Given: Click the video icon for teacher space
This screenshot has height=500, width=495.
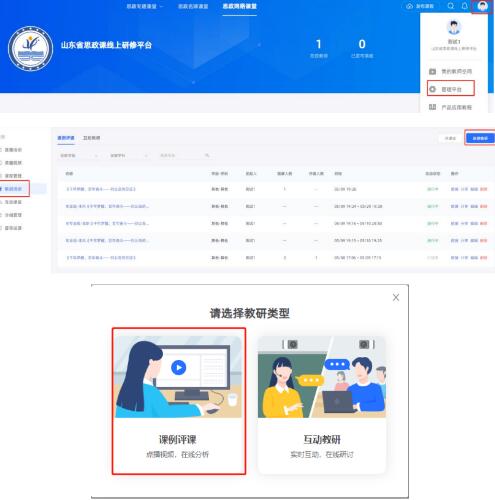Looking at the screenshot, I should point(433,71).
